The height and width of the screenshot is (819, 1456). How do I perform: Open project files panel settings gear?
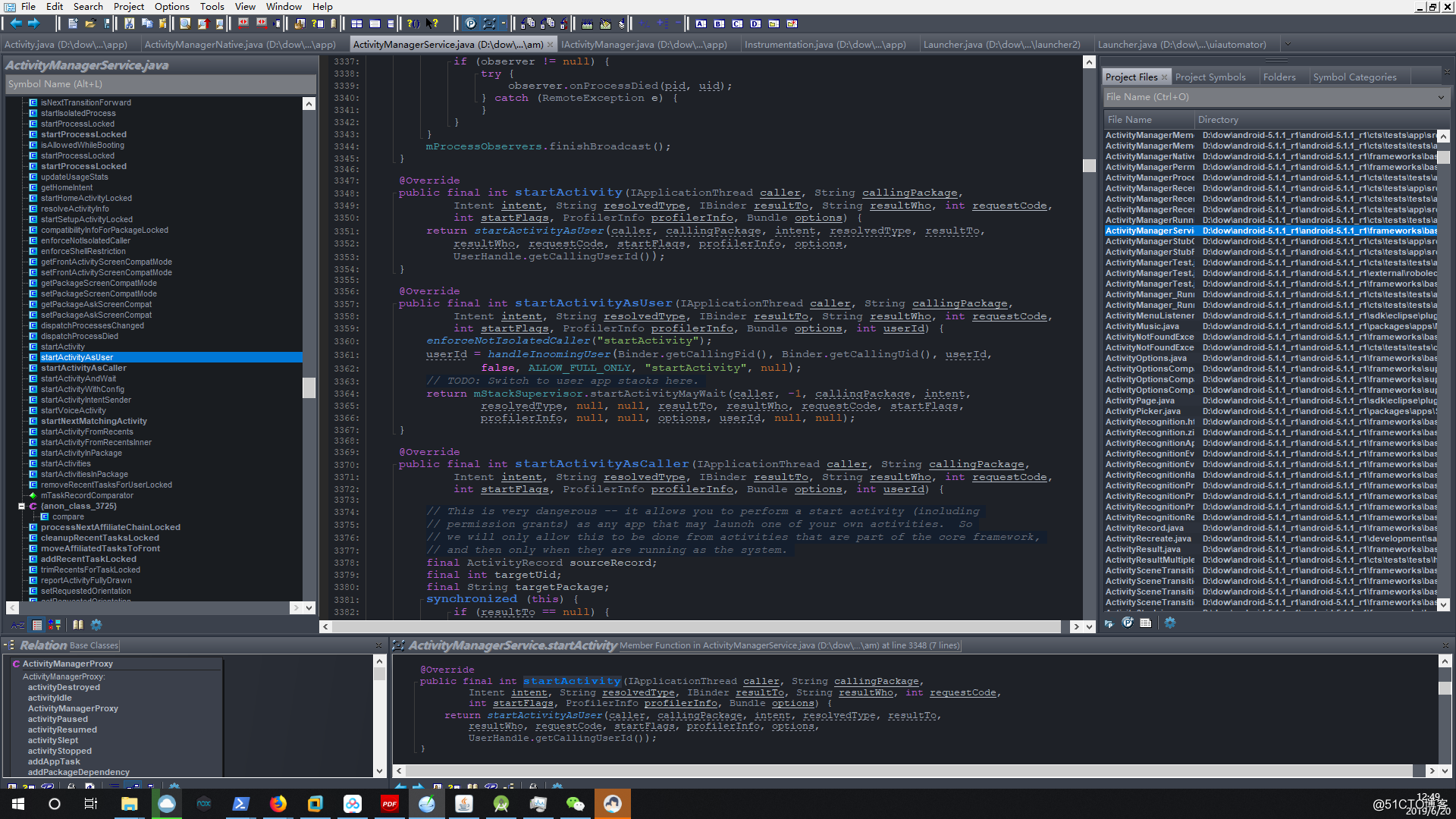pyautogui.click(x=1170, y=623)
